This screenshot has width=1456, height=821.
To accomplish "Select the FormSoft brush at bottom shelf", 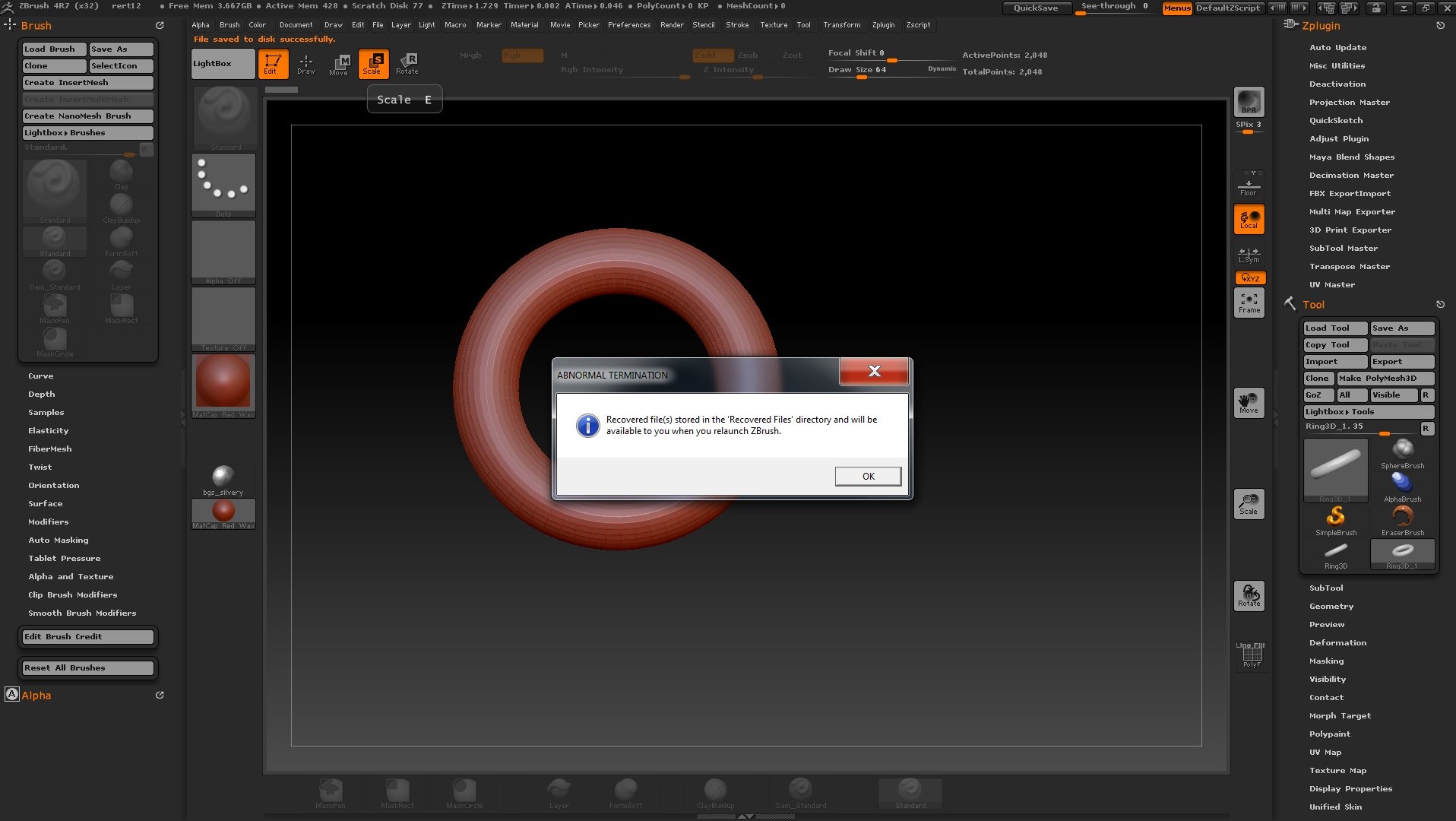I will pyautogui.click(x=625, y=793).
